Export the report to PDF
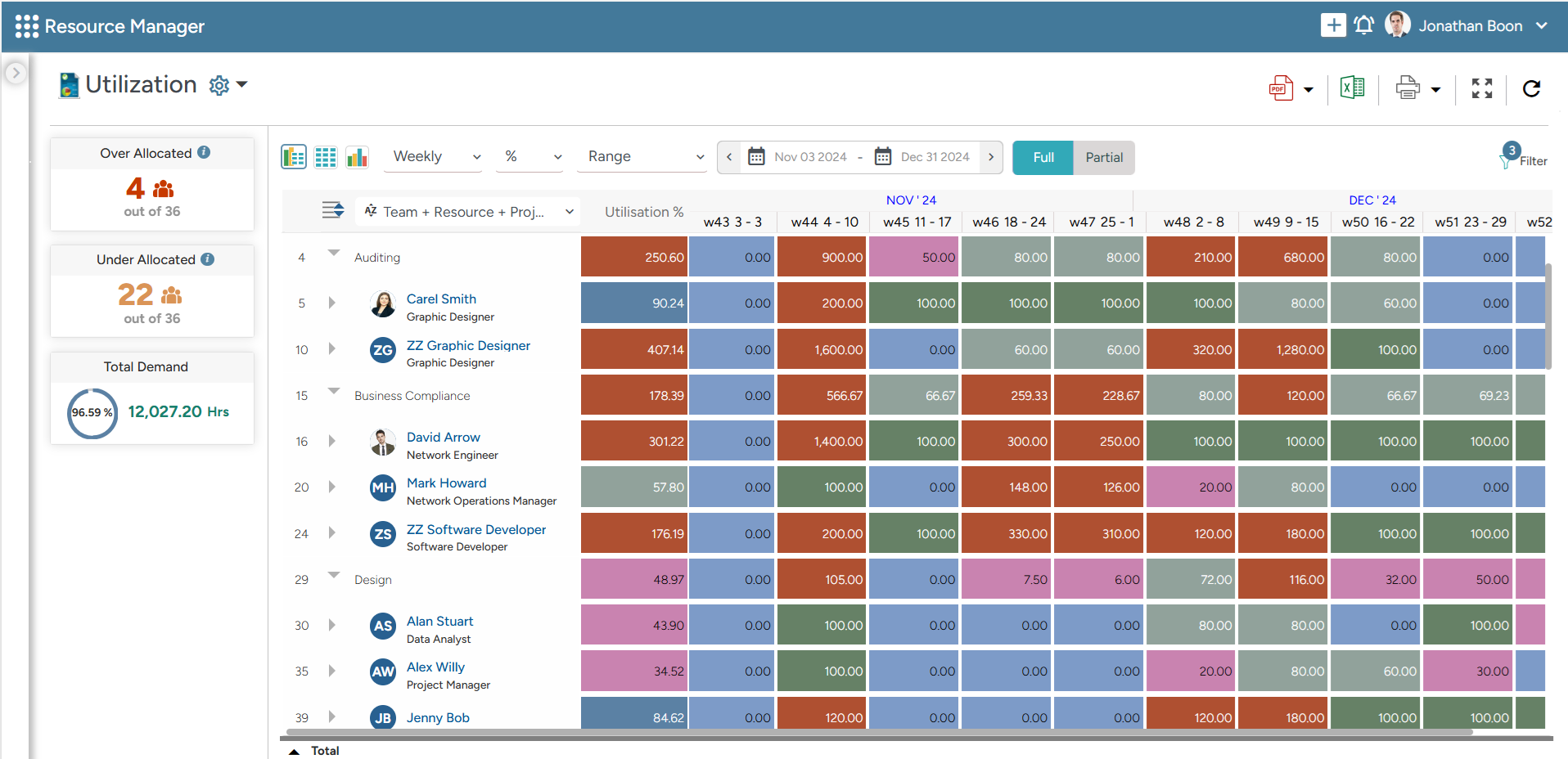Image resolution: width=1568 pixels, height=759 pixels. tap(1281, 88)
